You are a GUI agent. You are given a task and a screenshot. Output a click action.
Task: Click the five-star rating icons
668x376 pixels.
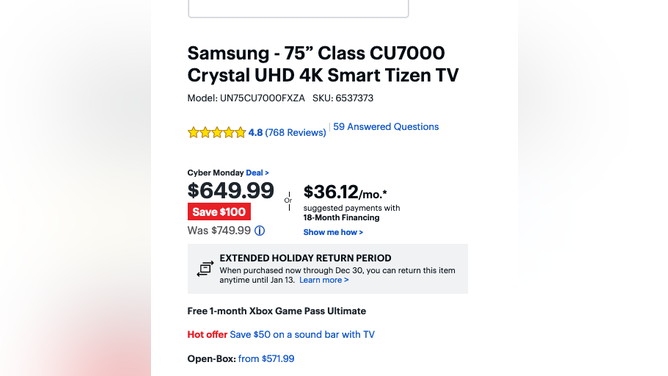(x=217, y=132)
